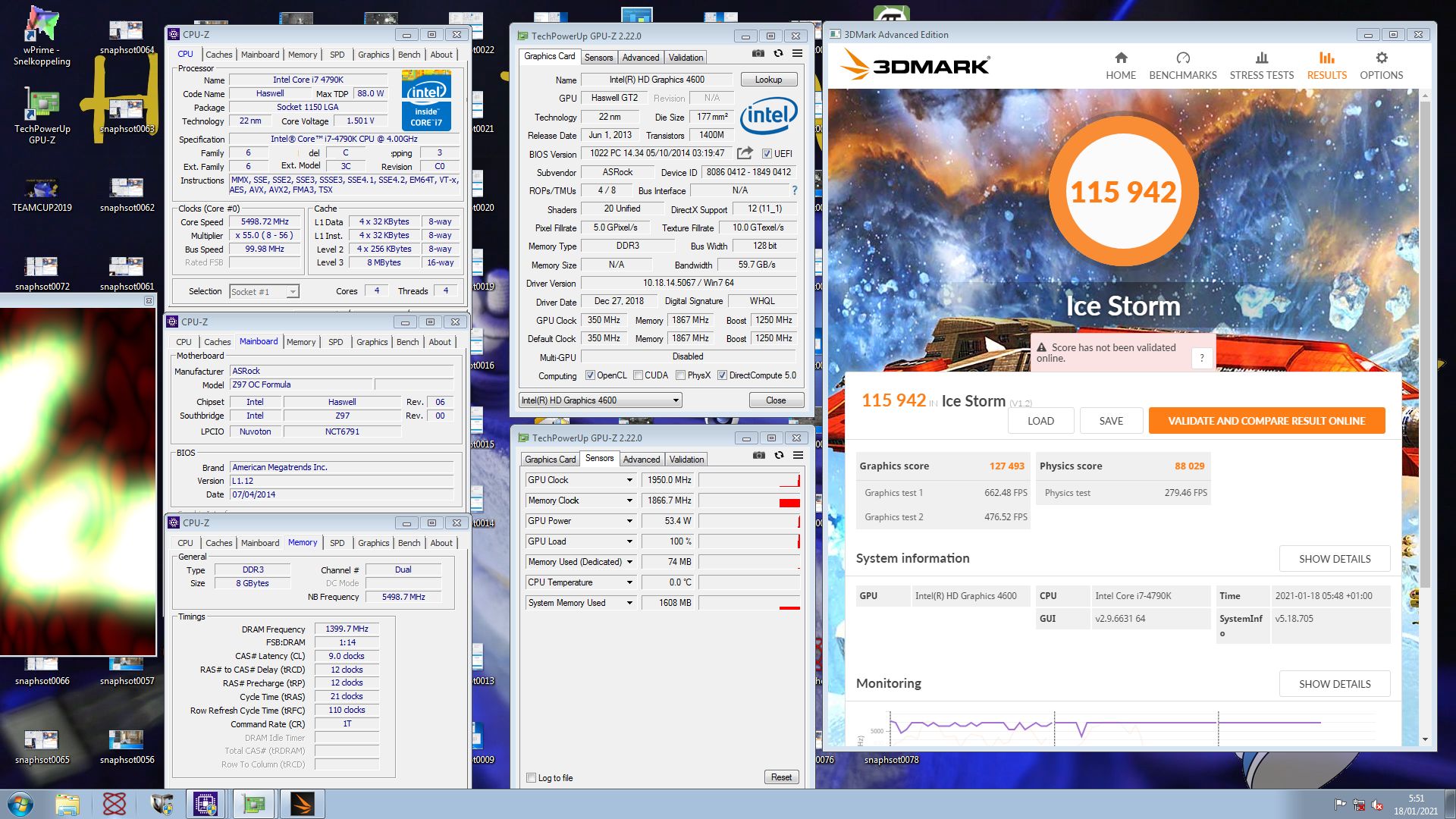Expand GPU Power sensor dropdown

(629, 521)
